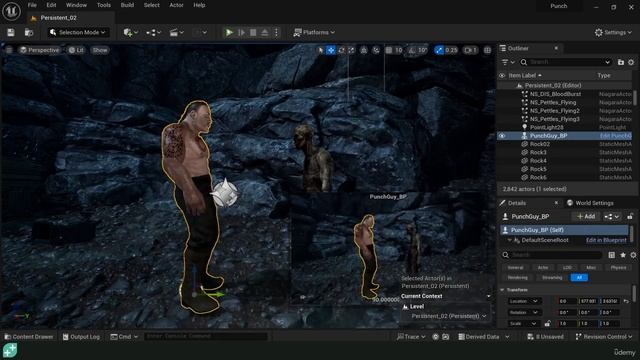Select the Physics filter category

(x=618, y=267)
